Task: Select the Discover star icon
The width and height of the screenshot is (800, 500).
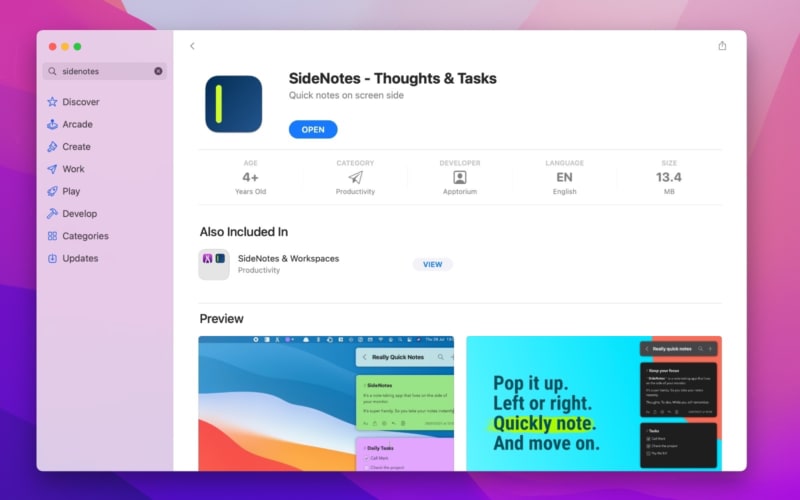Action: 52,102
